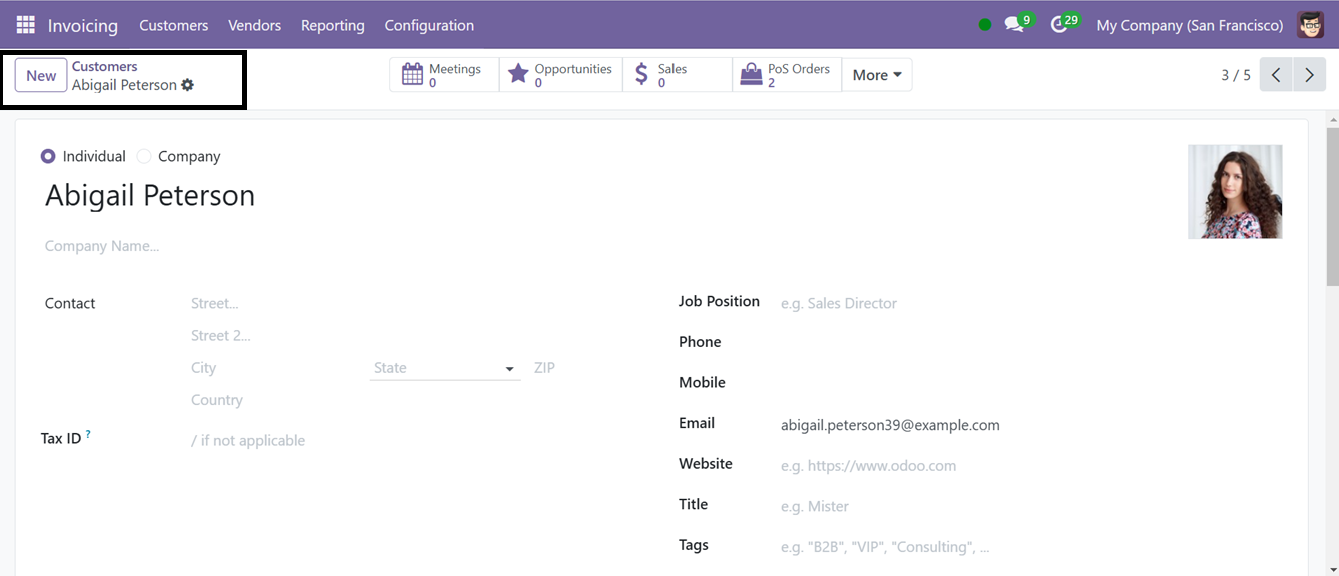Viewport: 1339px width, 576px height.
Task: Open the activities clock icon with 29 badge
Action: pyautogui.click(x=1064, y=24)
